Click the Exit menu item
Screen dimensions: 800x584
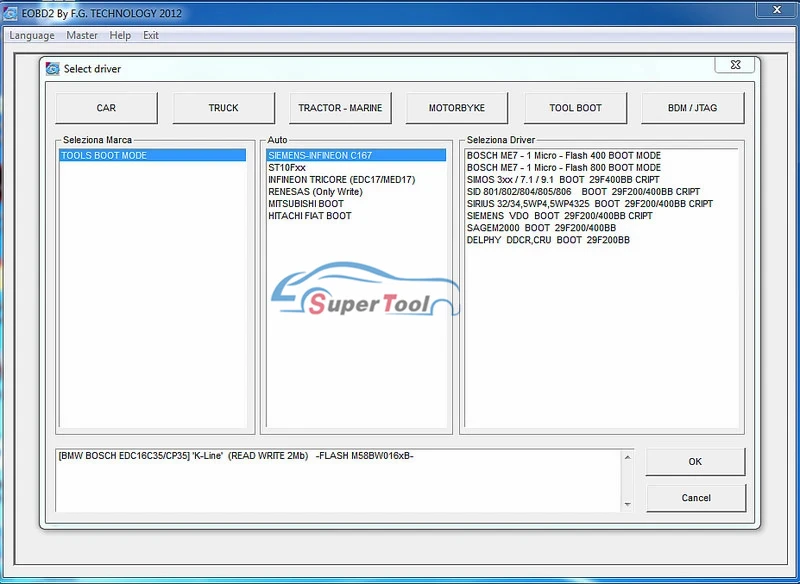(151, 35)
